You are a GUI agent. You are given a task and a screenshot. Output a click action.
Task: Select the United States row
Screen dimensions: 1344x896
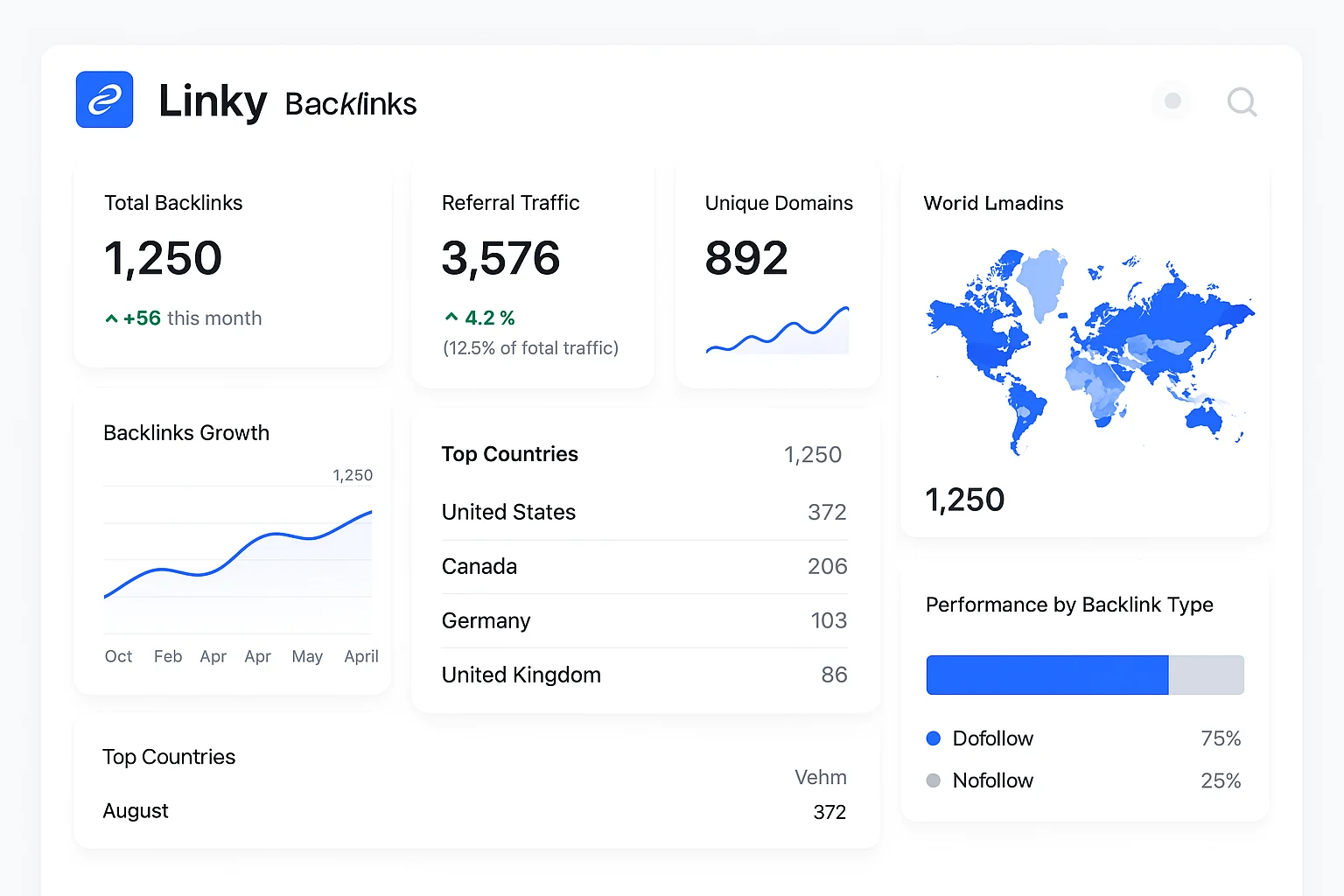coord(644,512)
